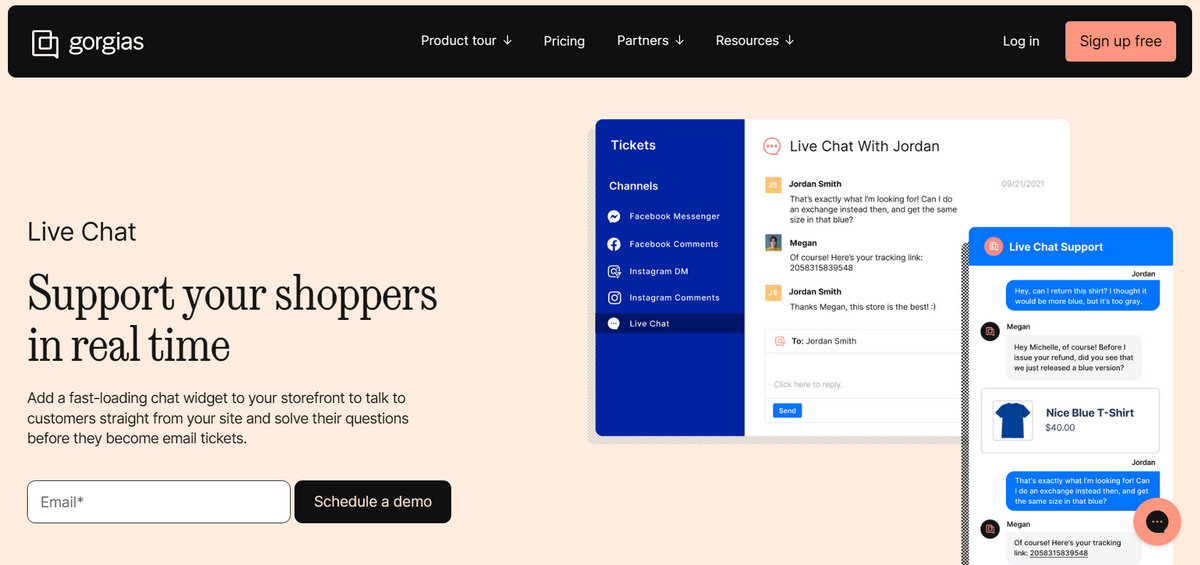Click the Facebook Messenger icon in Channels
This screenshot has width=1200, height=565.
(614, 216)
